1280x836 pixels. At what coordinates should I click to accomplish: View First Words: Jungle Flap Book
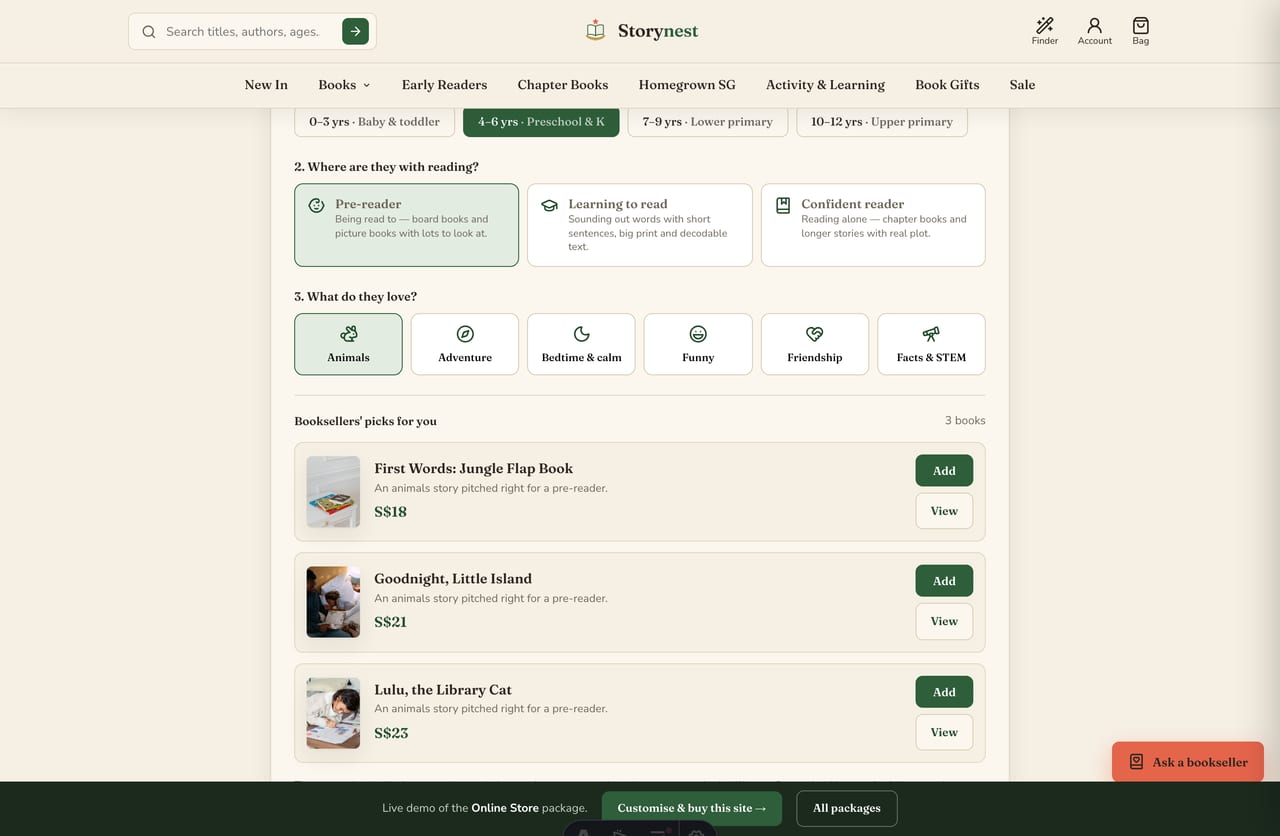point(944,511)
